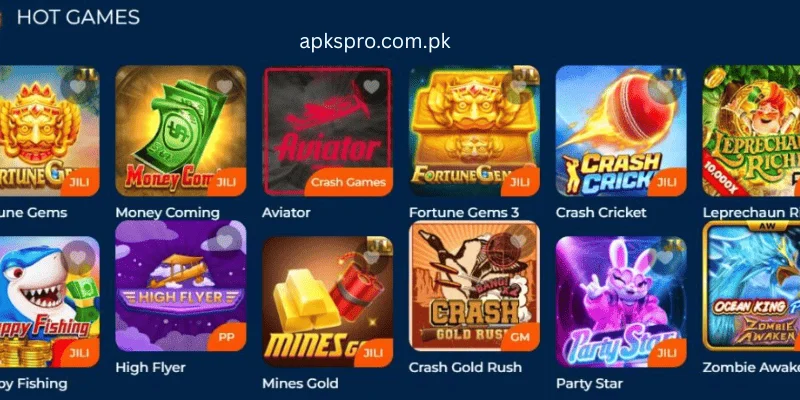
Task: Select the PP provider badge on High Flyer
Action: [227, 337]
